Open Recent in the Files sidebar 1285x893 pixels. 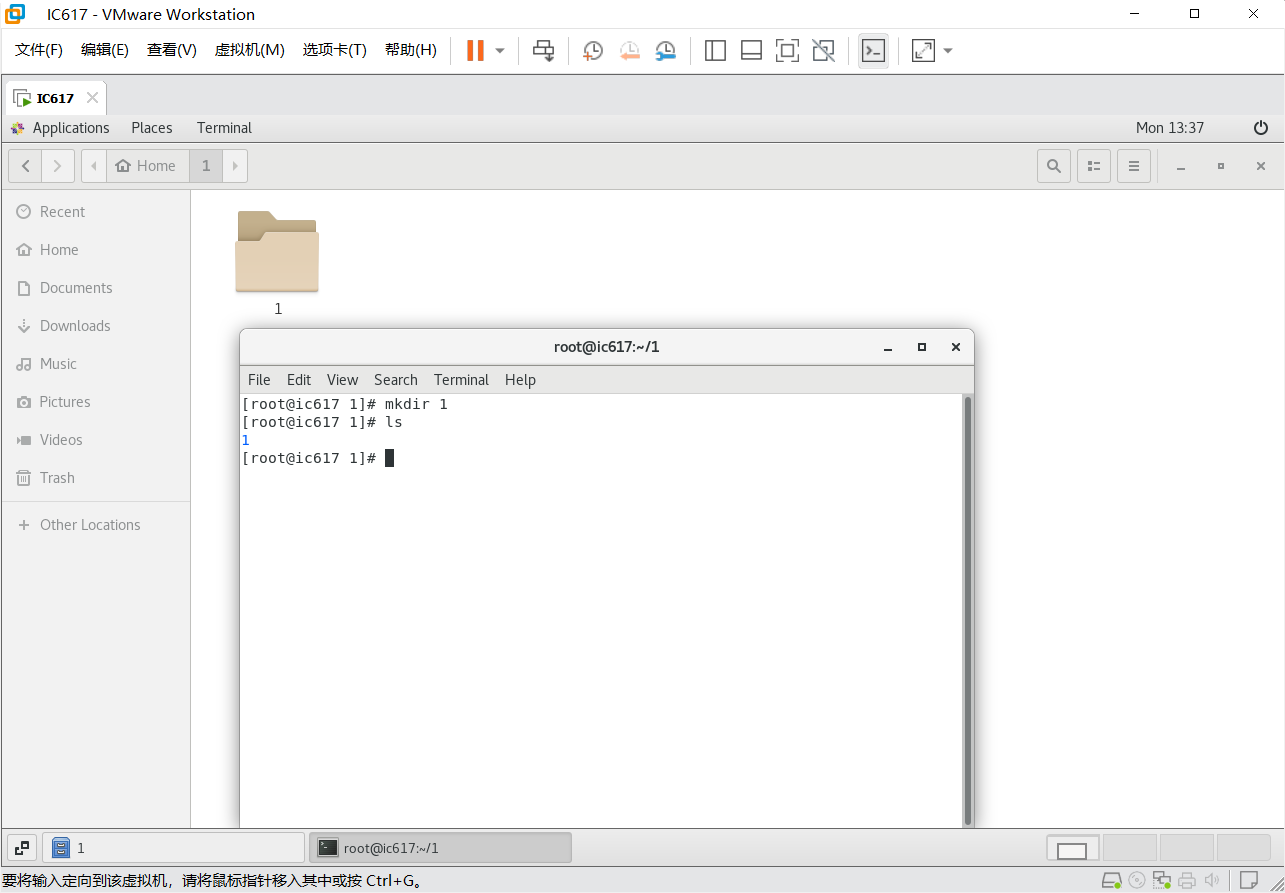click(x=95, y=212)
